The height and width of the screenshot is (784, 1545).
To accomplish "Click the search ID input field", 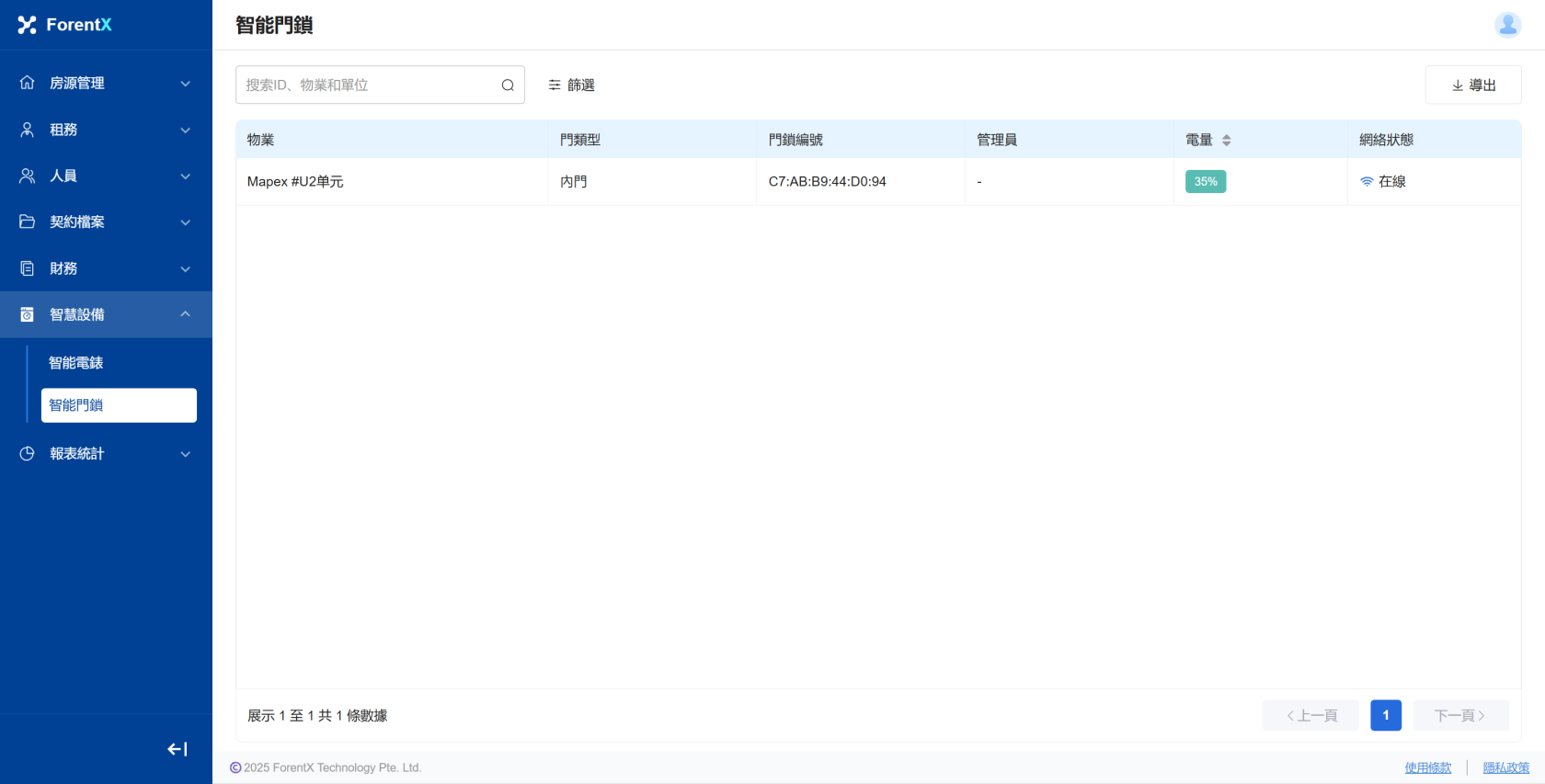I will pyautogui.click(x=368, y=85).
